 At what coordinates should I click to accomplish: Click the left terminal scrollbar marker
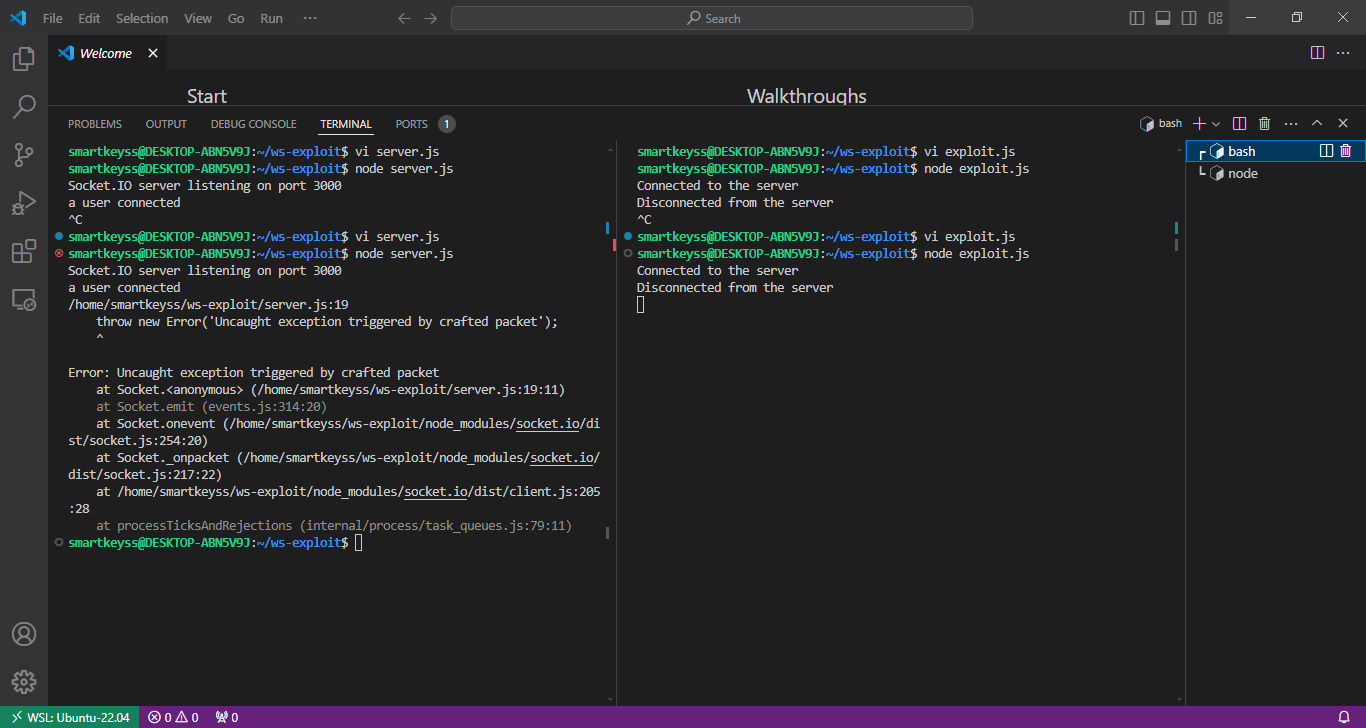tap(607, 228)
